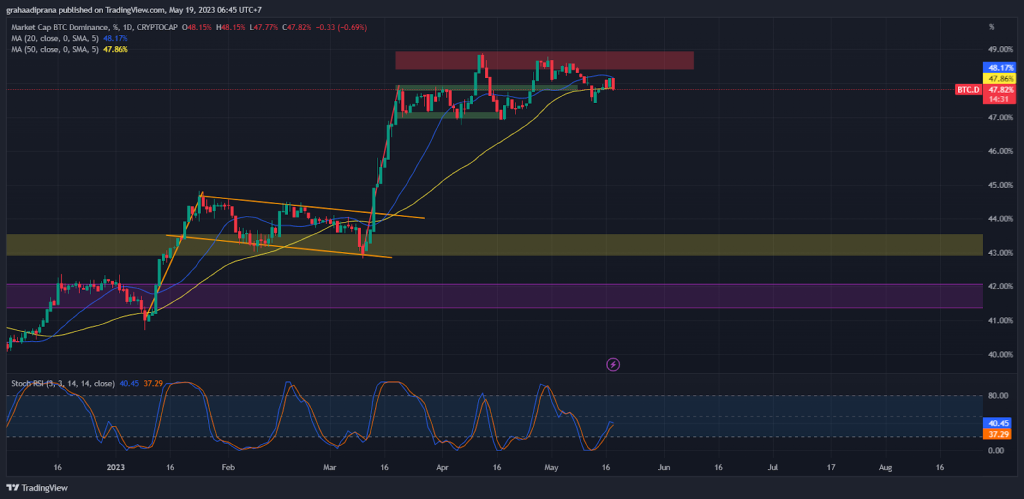This screenshot has height=499, width=1024.
Task: Click the change value -0.33 (-0.69%)
Action: click(341, 27)
